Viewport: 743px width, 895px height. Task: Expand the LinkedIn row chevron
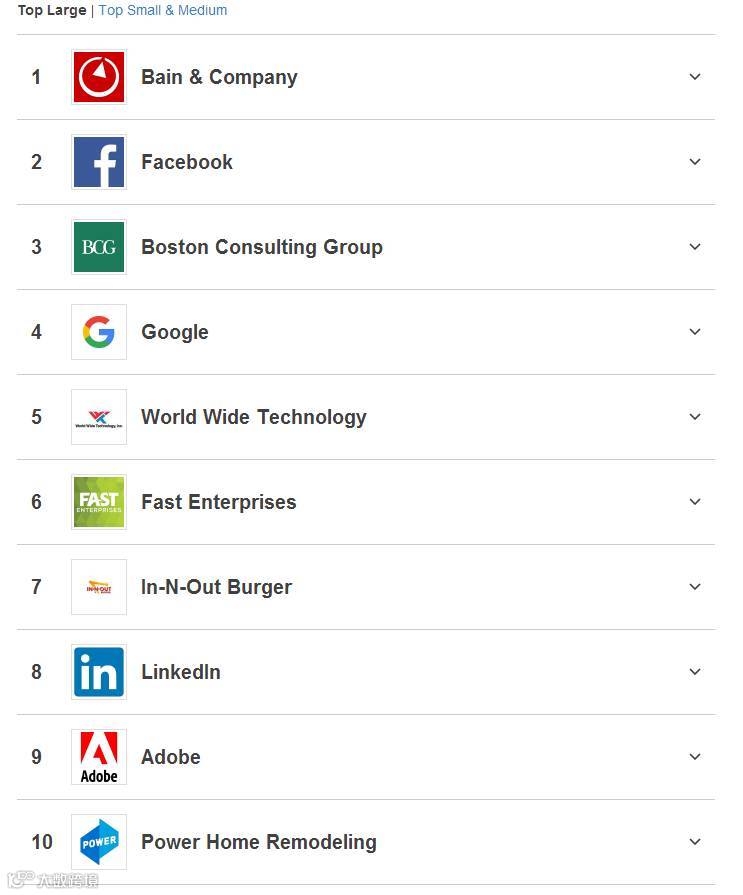[x=695, y=672]
